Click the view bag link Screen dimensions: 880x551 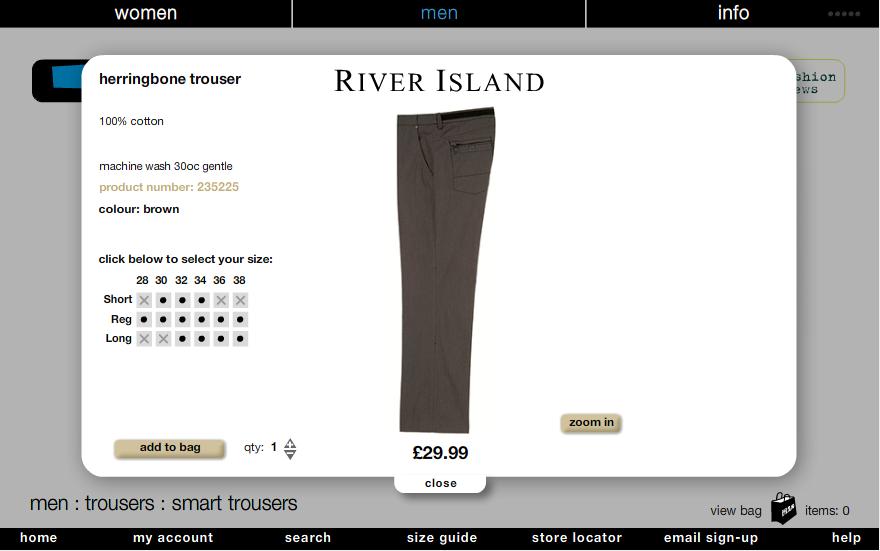[x=736, y=511]
